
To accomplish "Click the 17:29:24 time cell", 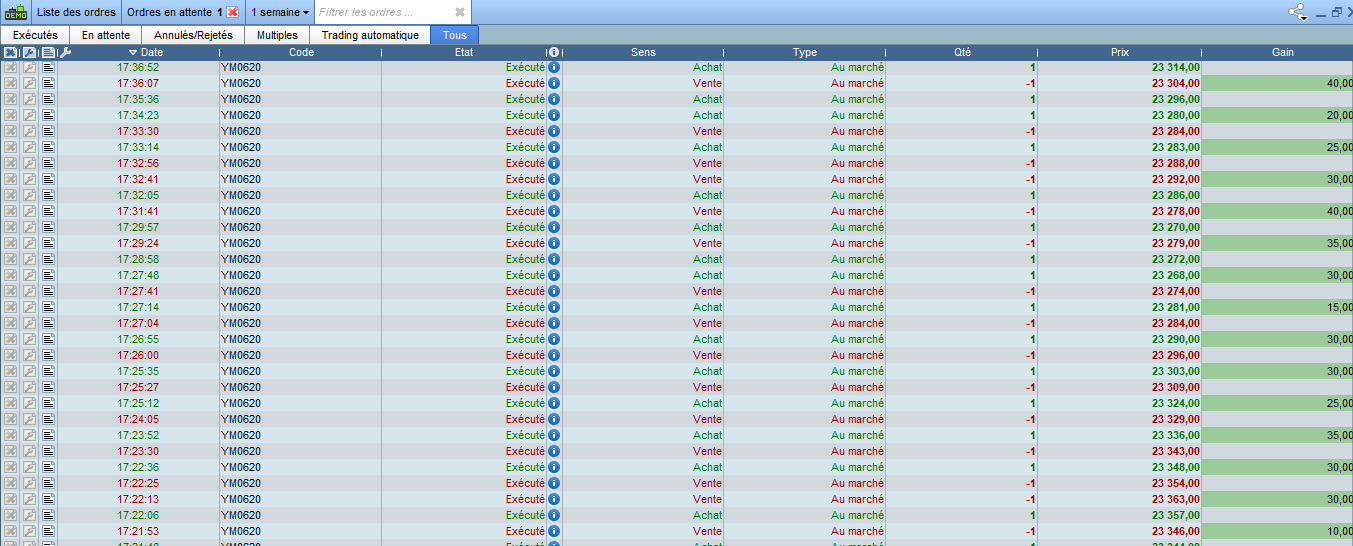I will 138,243.
